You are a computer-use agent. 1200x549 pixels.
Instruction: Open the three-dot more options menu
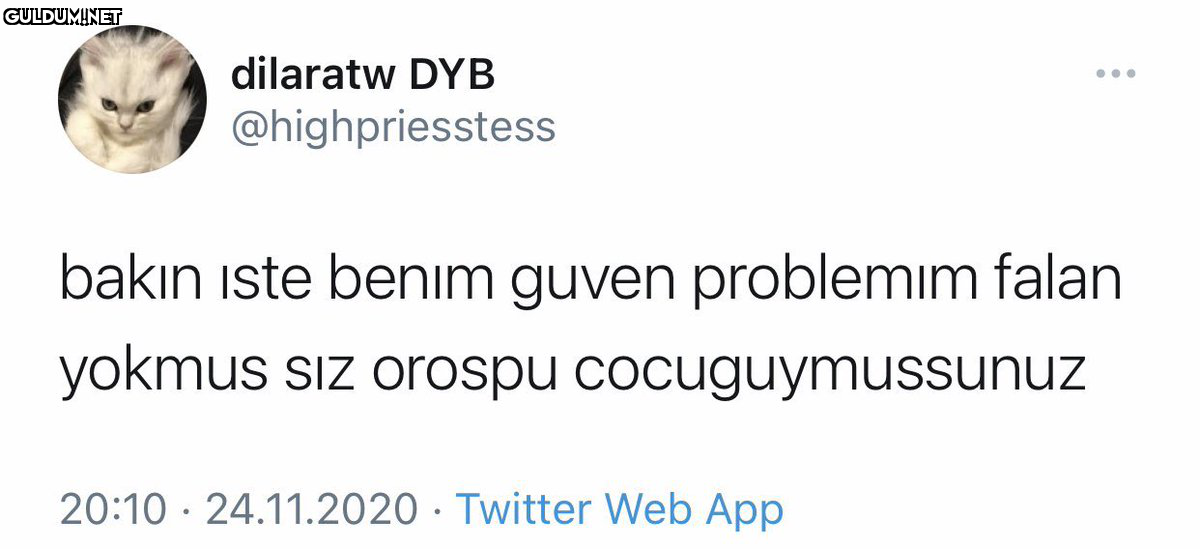(x=1116, y=73)
